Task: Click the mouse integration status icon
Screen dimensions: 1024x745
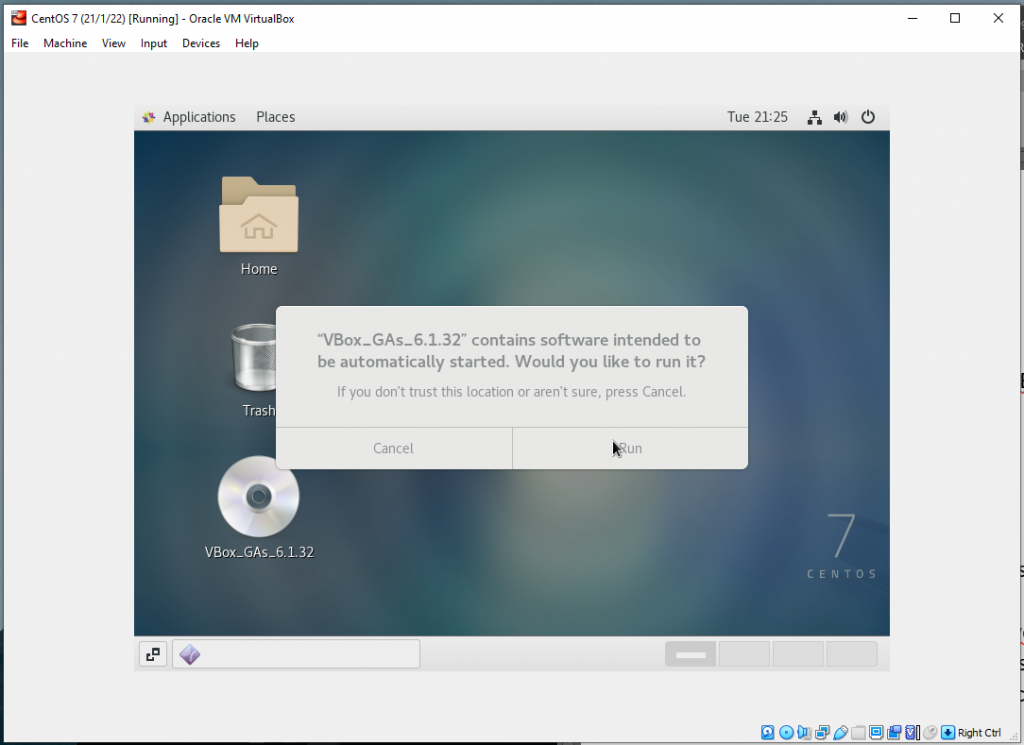Action: tap(930, 733)
